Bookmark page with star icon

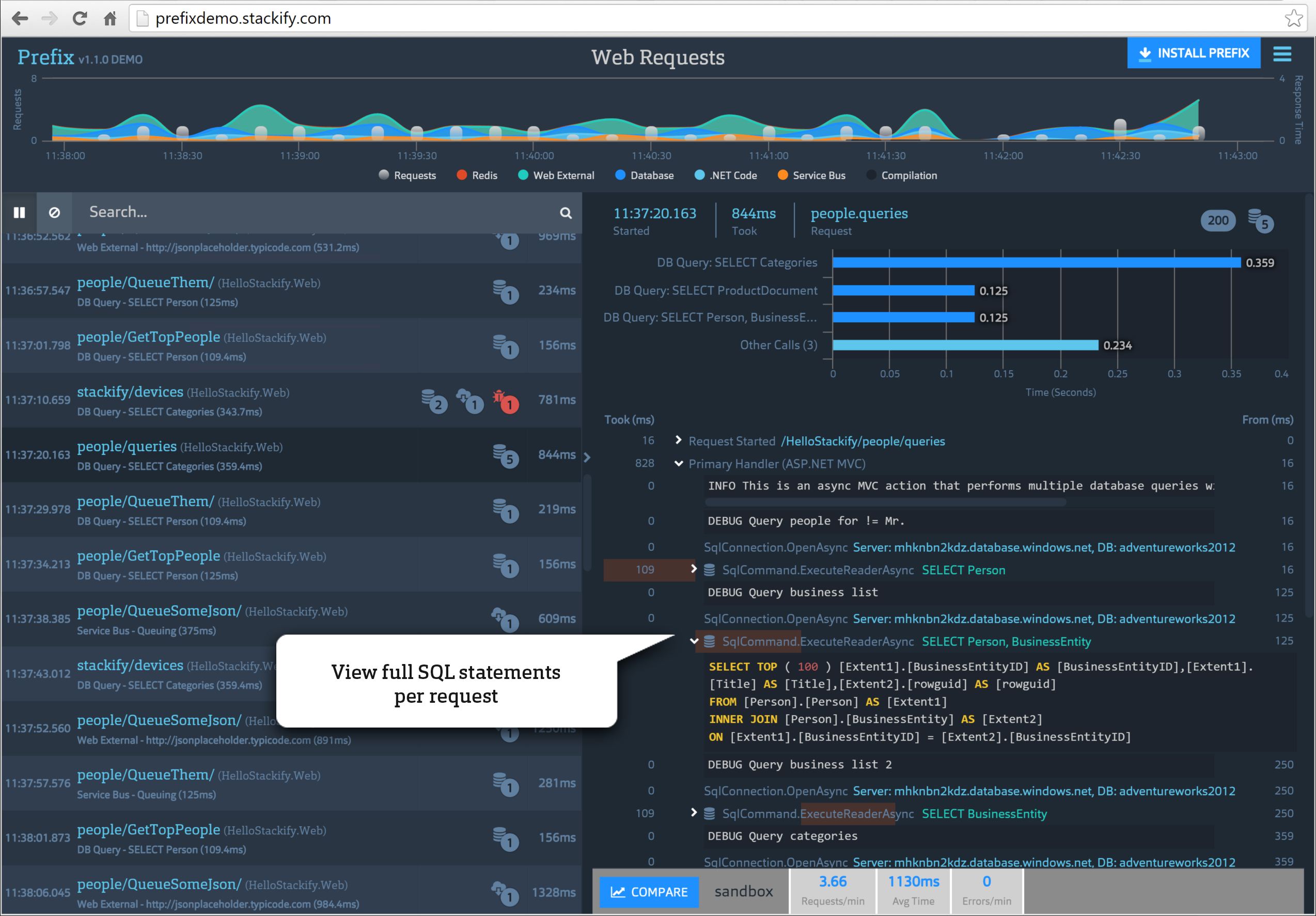(1293, 19)
